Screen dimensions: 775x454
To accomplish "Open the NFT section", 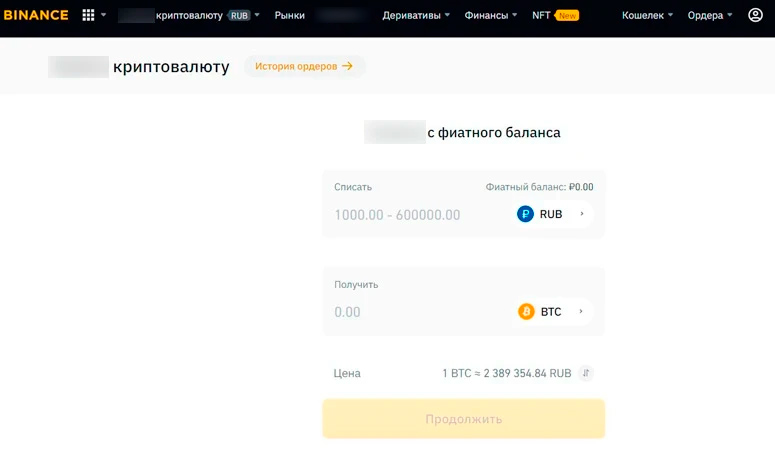I will coord(541,15).
